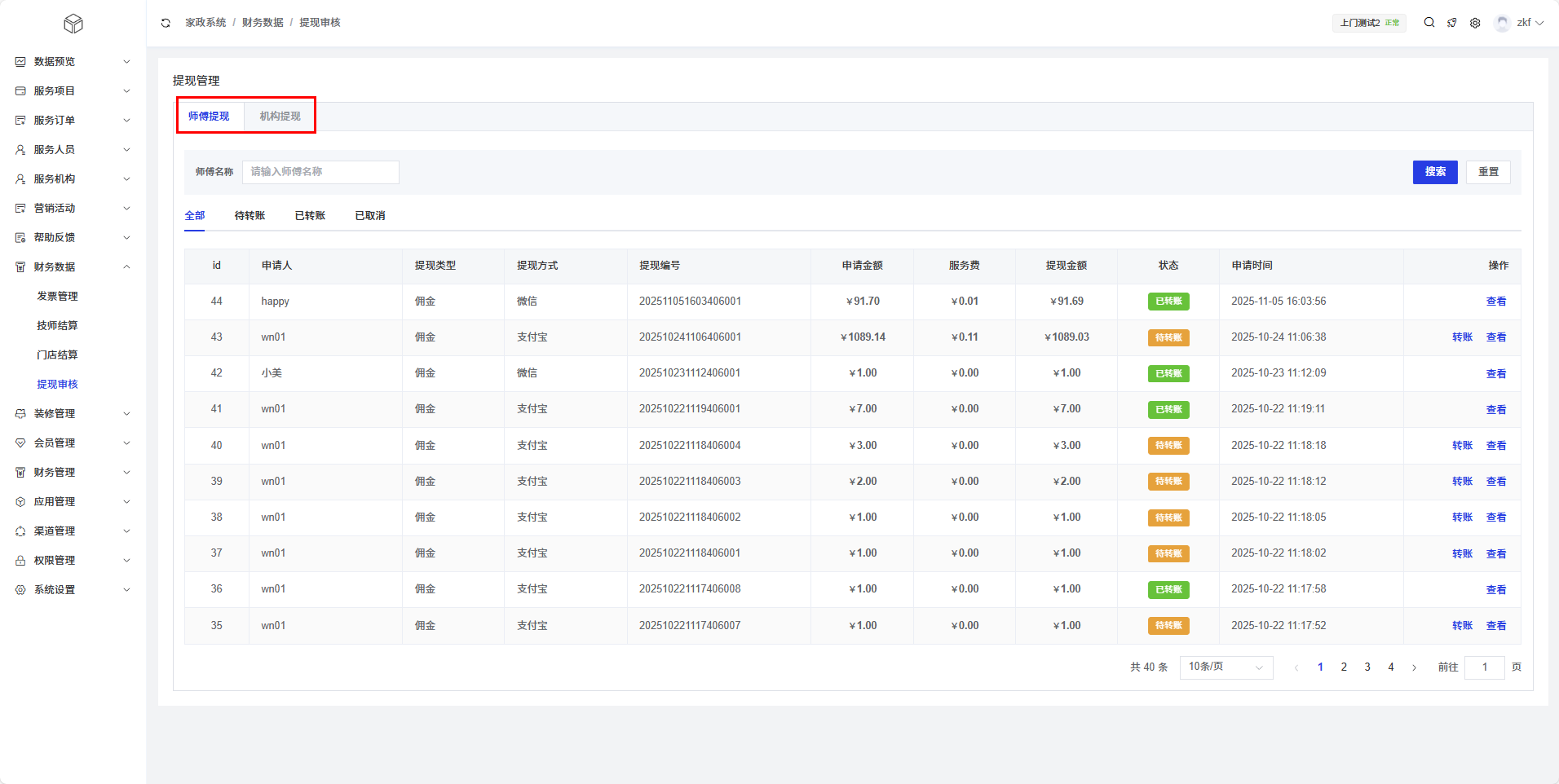Open the 10条/页 page size dropdown
1559x784 pixels.
click(1226, 667)
